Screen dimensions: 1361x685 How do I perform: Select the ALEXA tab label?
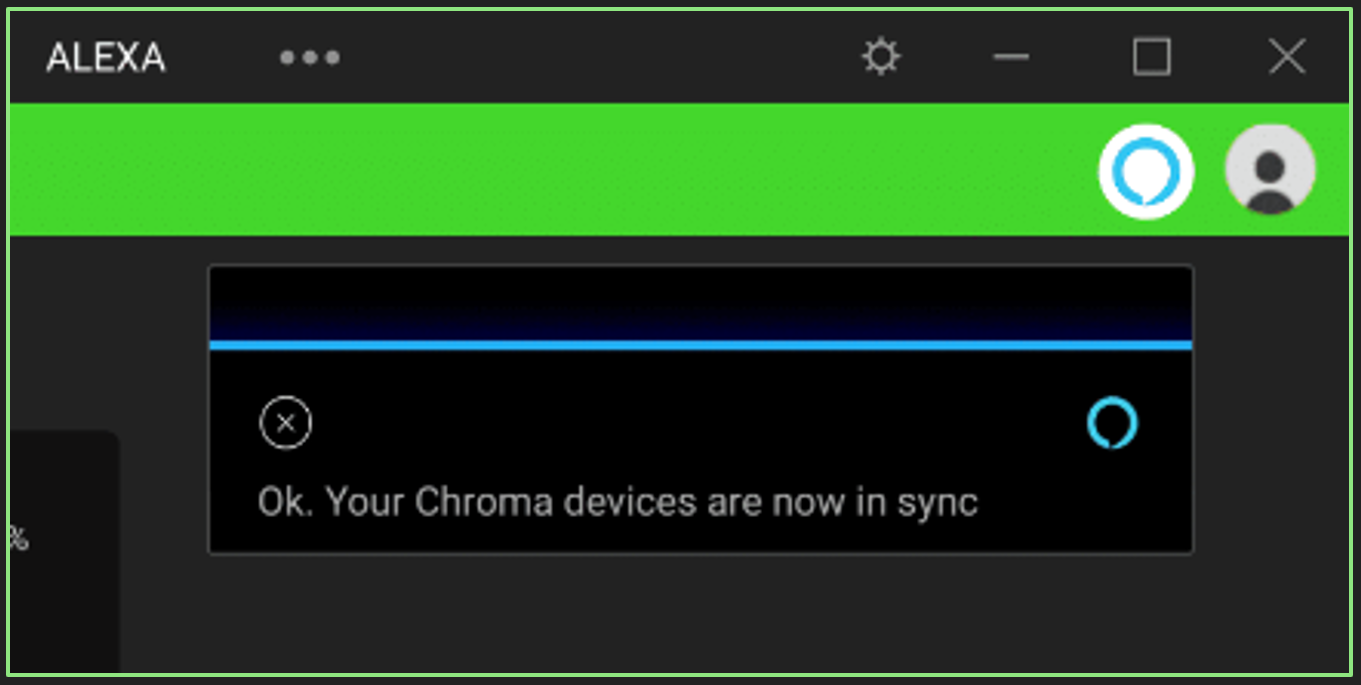pos(106,58)
